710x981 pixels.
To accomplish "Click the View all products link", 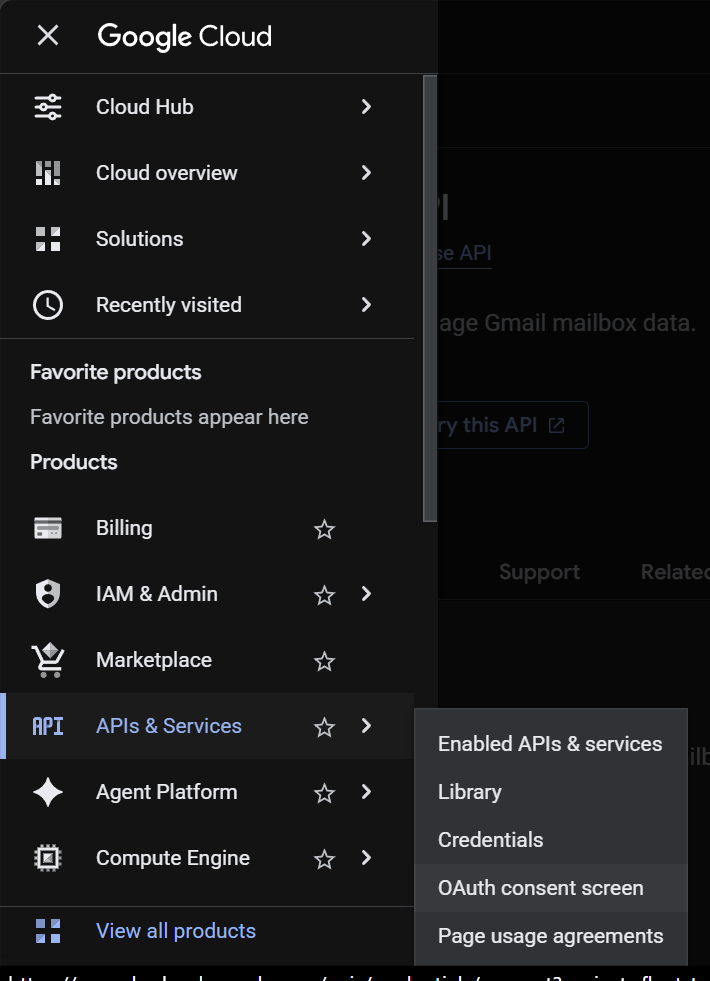I will pyautogui.click(x=176, y=931).
